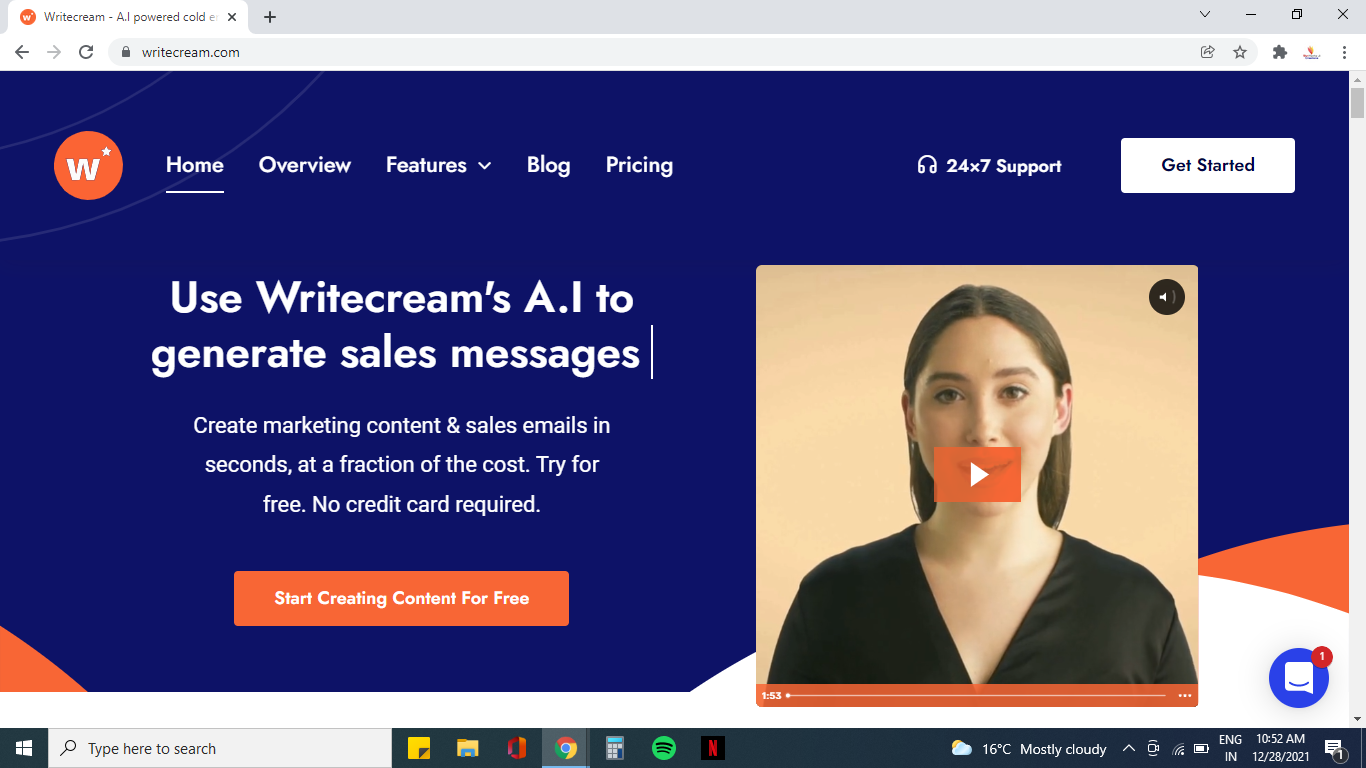Open the Blog nav link
Screen dimensions: 1366x768
click(x=548, y=165)
